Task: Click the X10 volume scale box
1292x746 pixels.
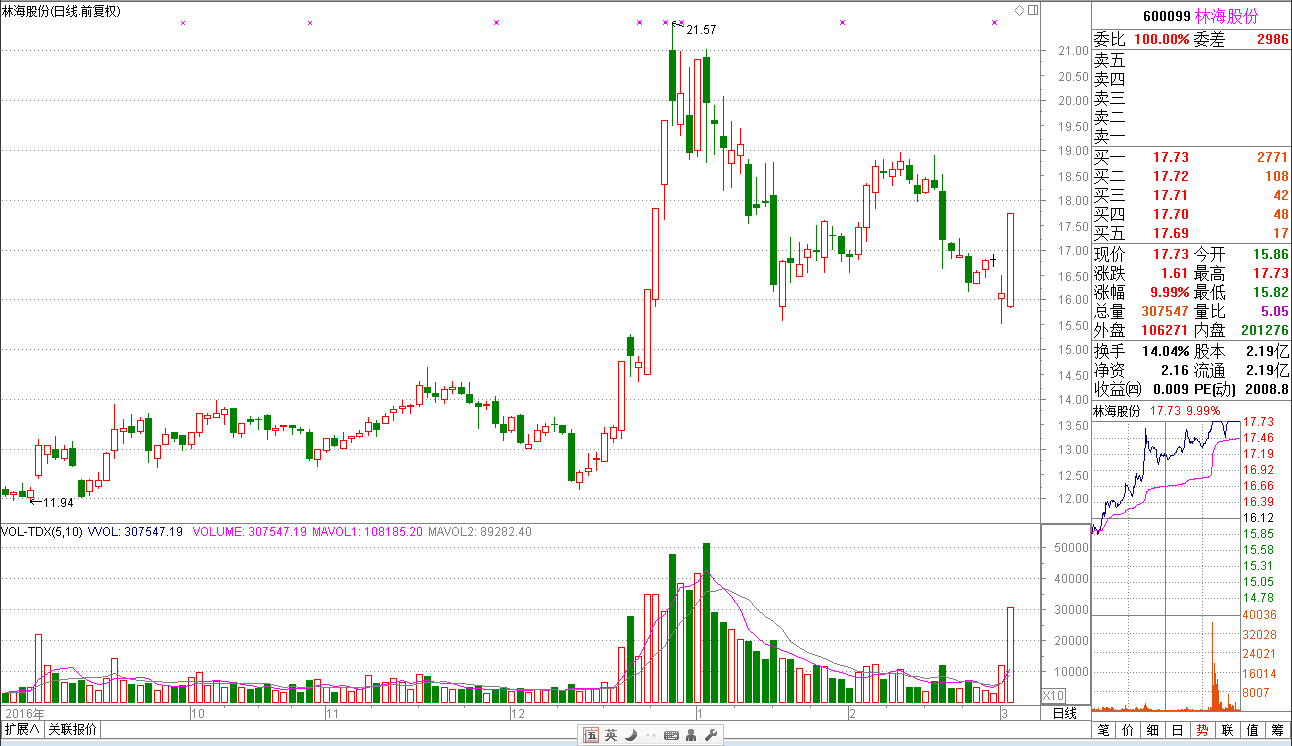Action: coord(1053,695)
